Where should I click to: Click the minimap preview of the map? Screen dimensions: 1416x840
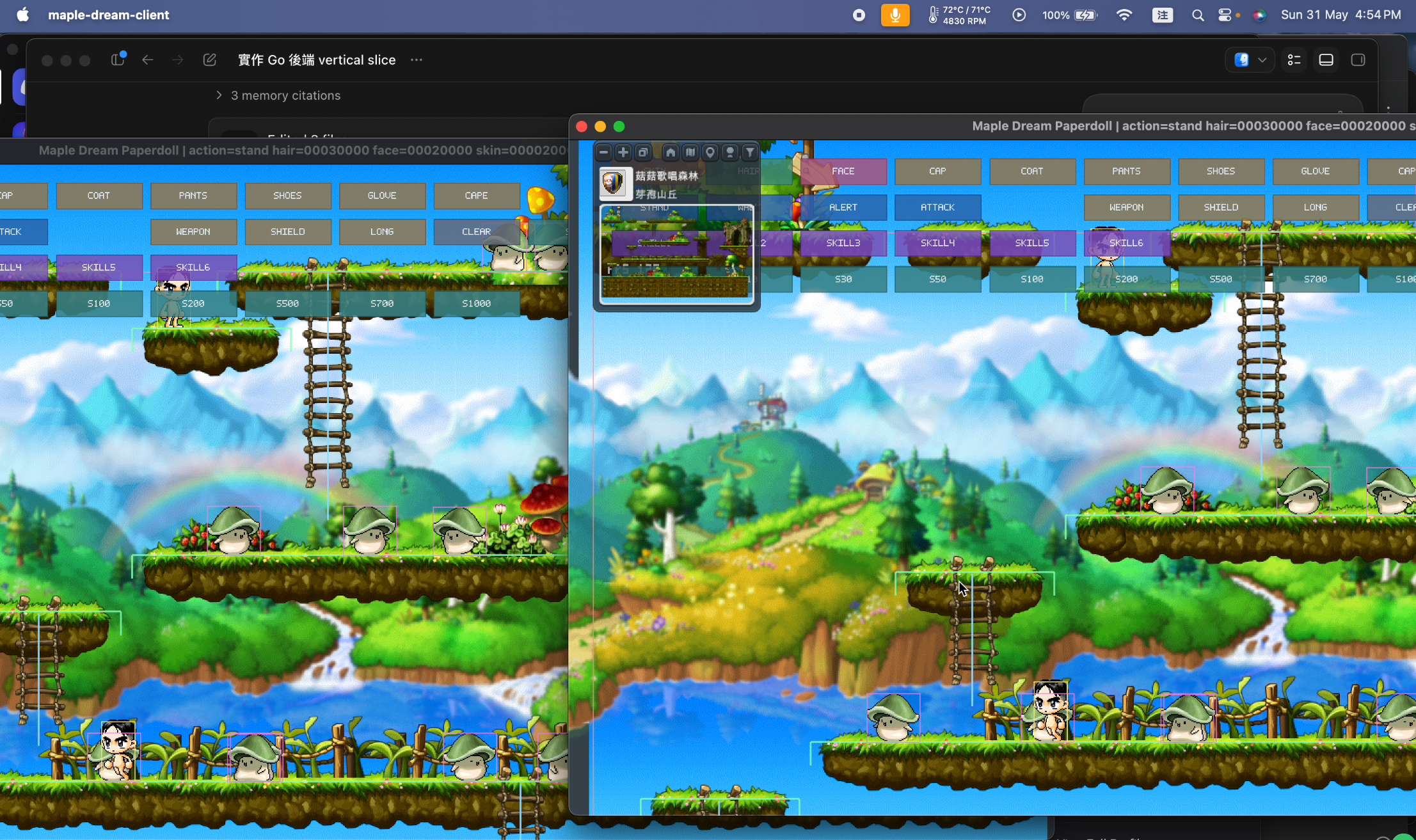coord(676,254)
